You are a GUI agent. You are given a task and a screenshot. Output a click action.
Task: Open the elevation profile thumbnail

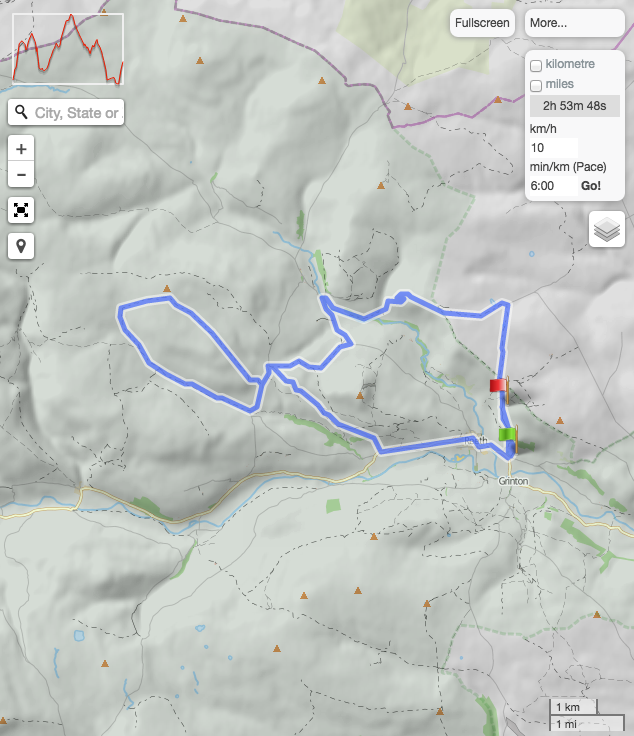(68, 49)
